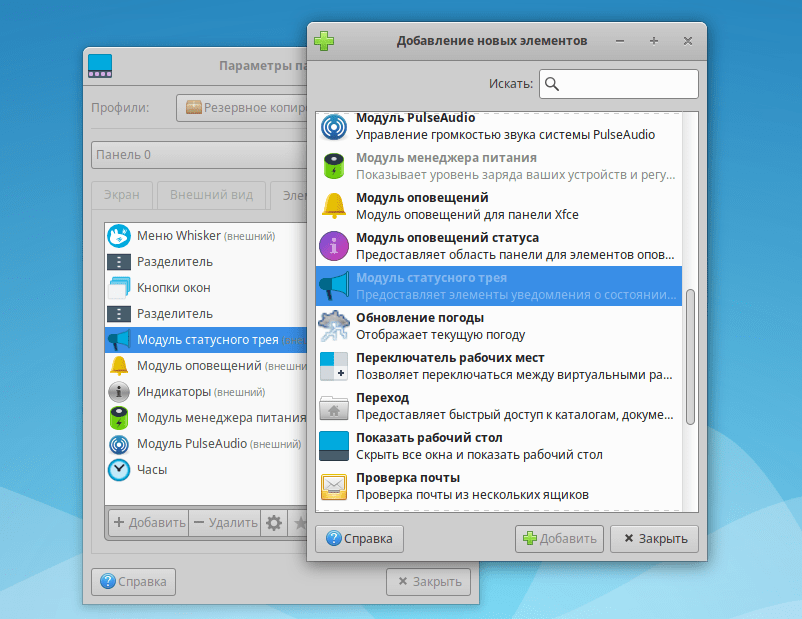
Task: Click the Часы clock icon
Action: tap(119, 470)
